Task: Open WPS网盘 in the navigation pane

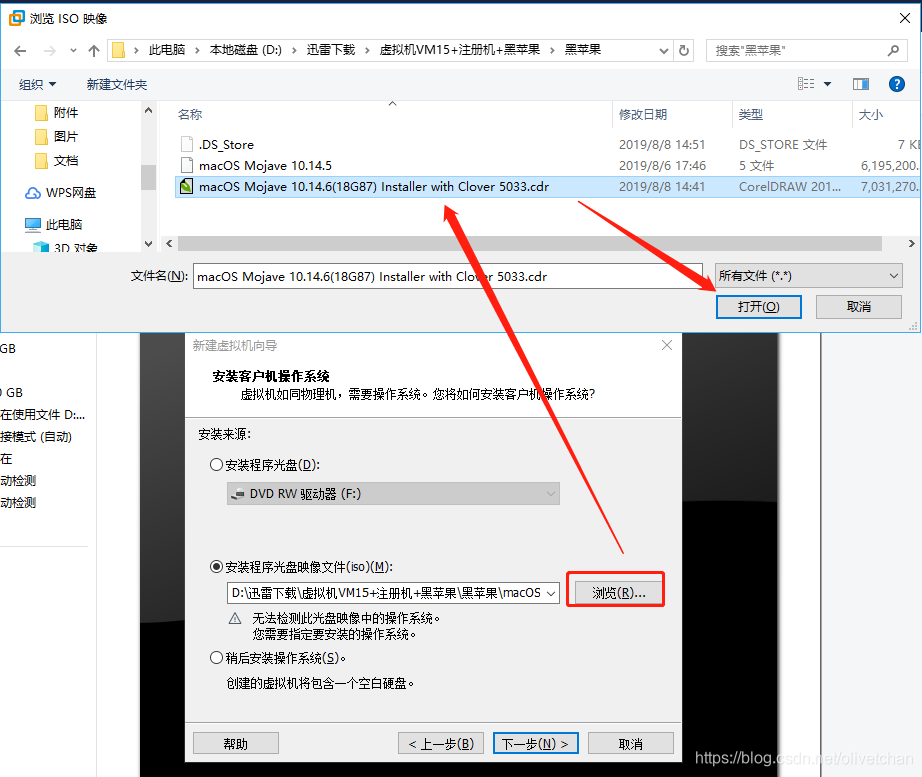Action: click(60, 192)
